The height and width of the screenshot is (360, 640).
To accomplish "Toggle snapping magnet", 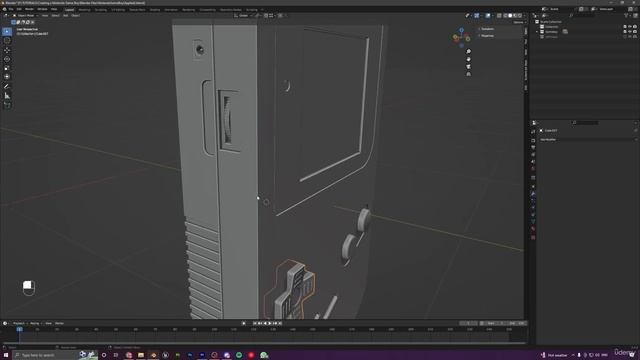I will [x=266, y=16].
